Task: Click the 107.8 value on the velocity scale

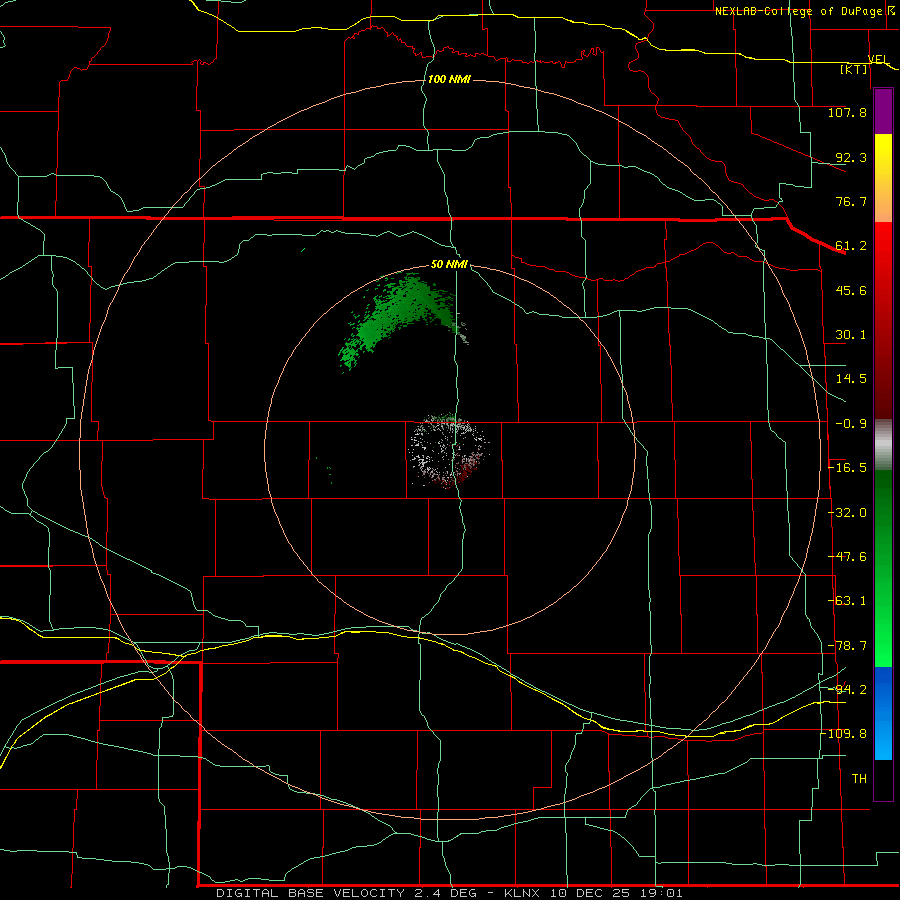Action: point(847,112)
